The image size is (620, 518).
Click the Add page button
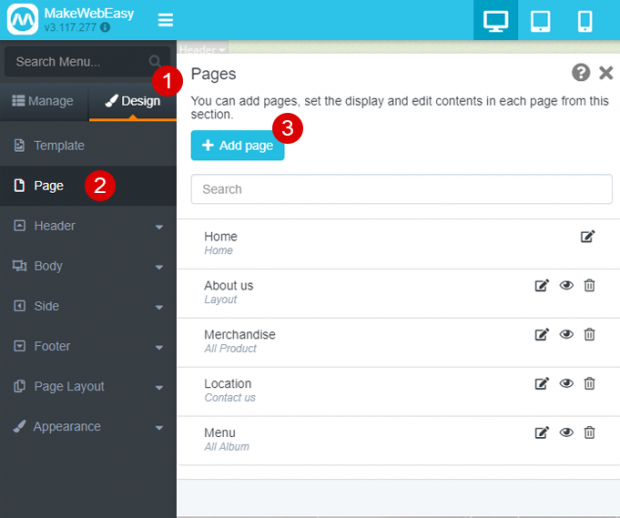click(x=237, y=146)
